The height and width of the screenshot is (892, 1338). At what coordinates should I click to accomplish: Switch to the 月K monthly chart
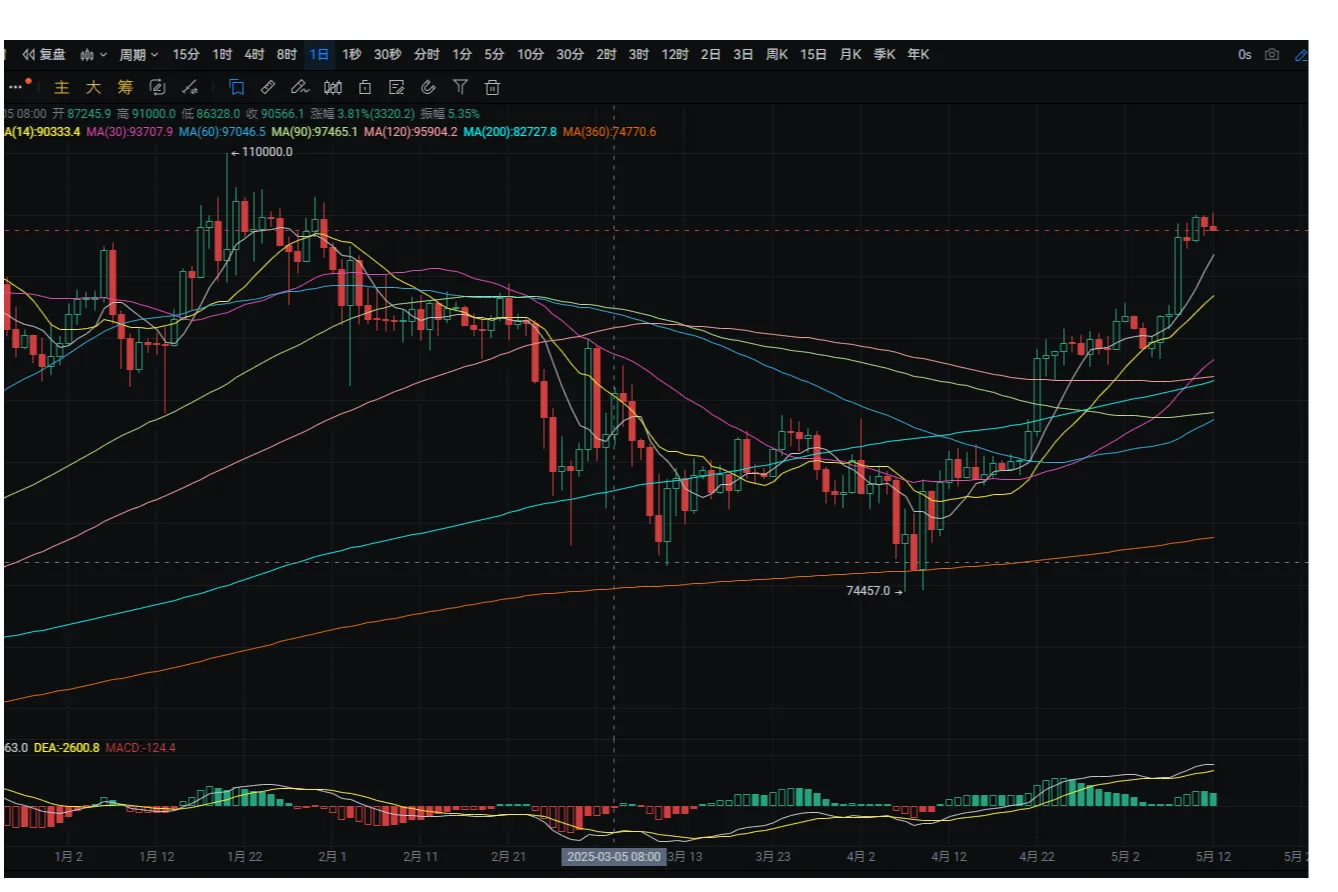pyautogui.click(x=850, y=55)
